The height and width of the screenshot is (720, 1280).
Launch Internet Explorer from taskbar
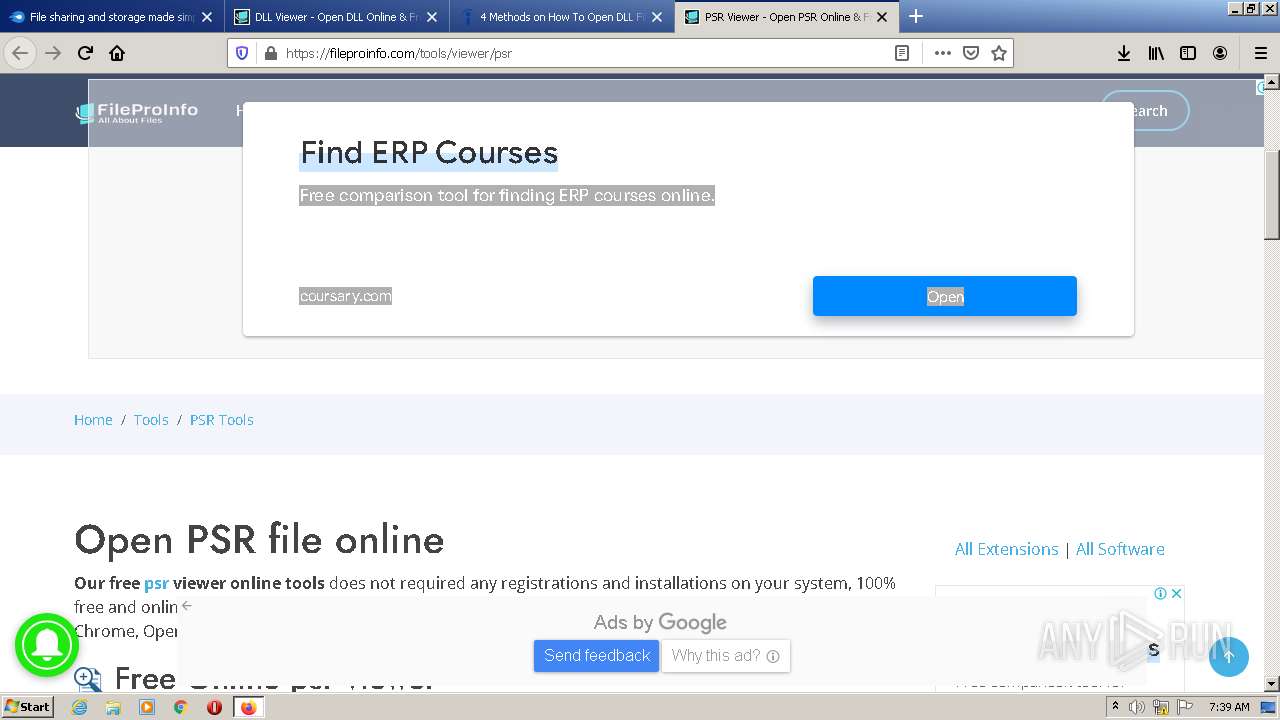click(80, 707)
